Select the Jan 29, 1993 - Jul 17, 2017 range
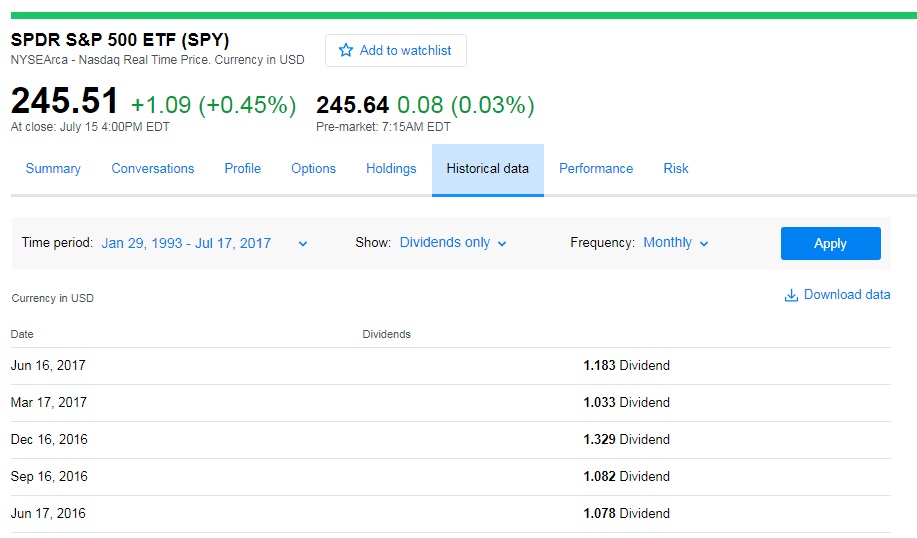 [186, 243]
